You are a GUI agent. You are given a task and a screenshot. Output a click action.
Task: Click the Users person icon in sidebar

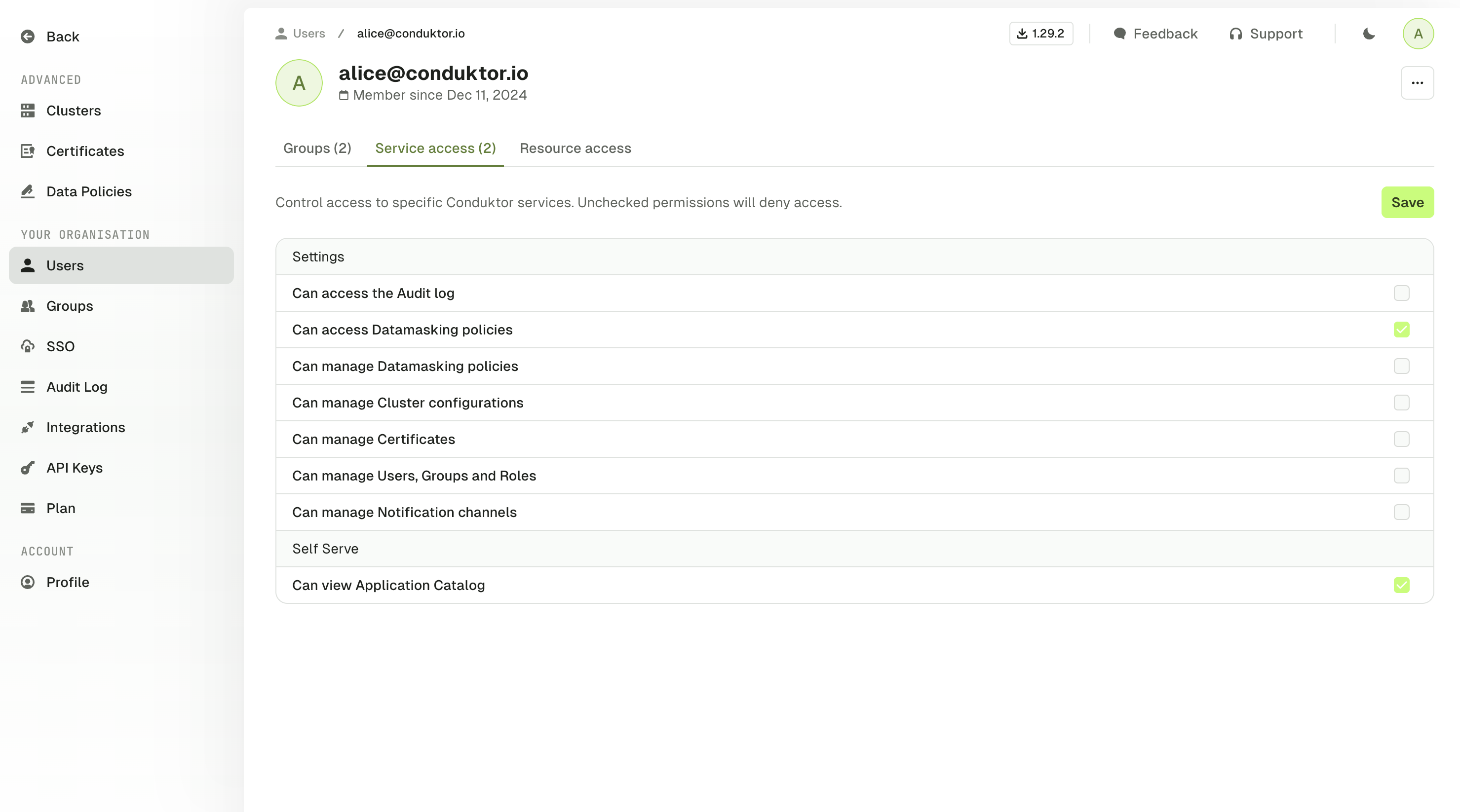(x=28, y=265)
